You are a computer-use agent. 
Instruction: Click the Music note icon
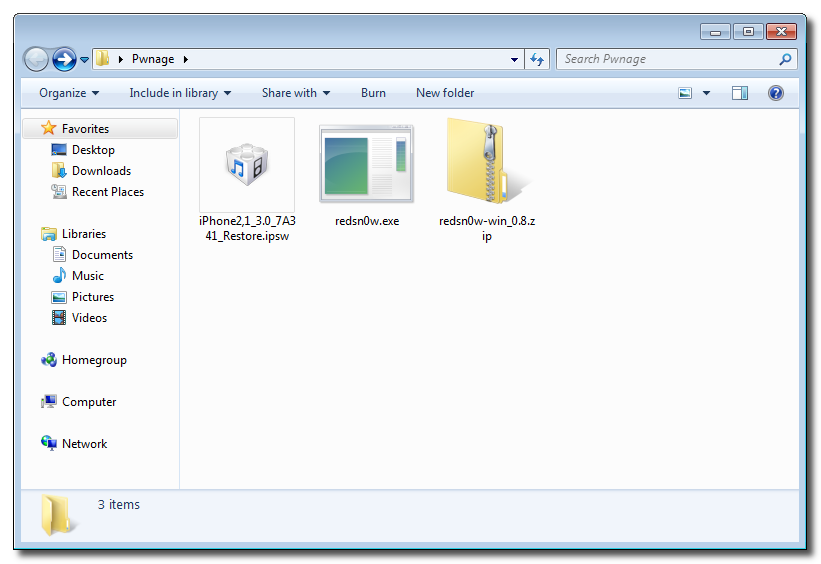click(59, 275)
